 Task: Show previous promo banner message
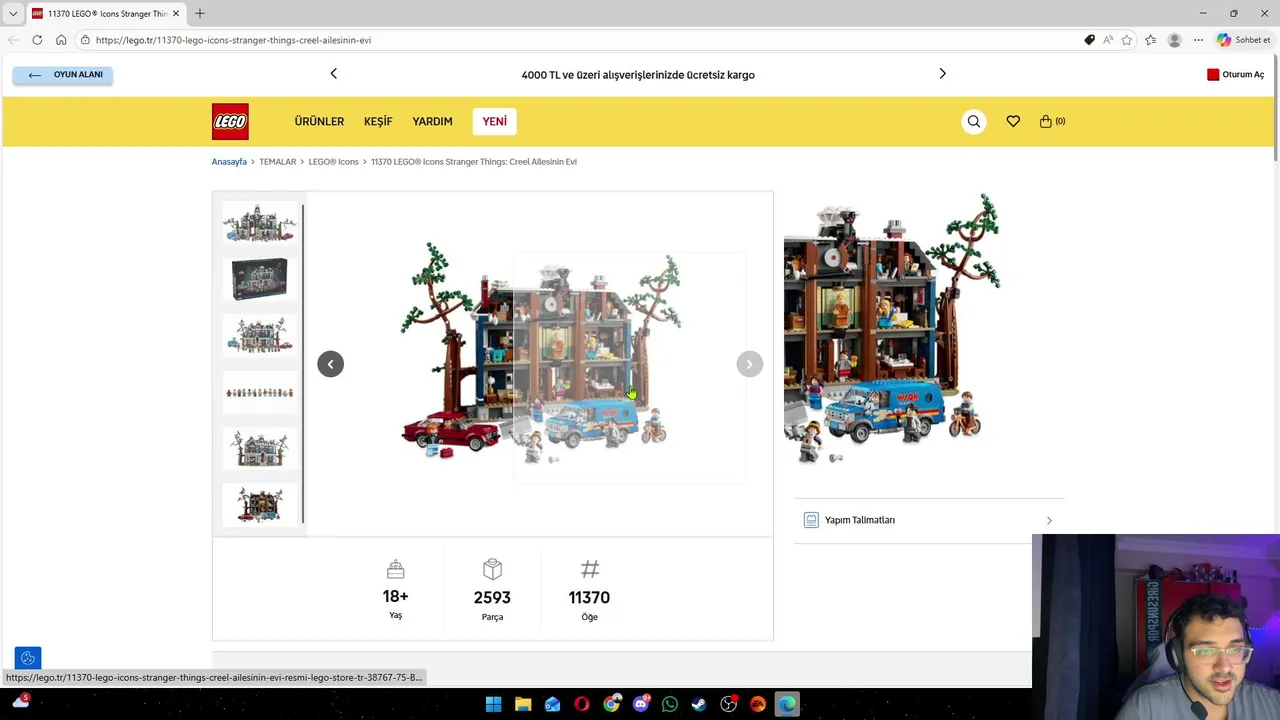[x=334, y=74]
